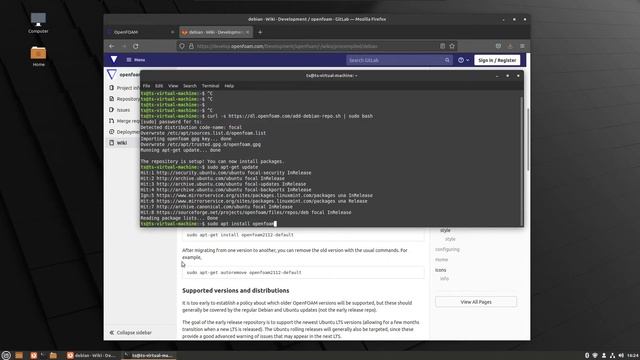Click the GitLab logo in header

(114, 60)
